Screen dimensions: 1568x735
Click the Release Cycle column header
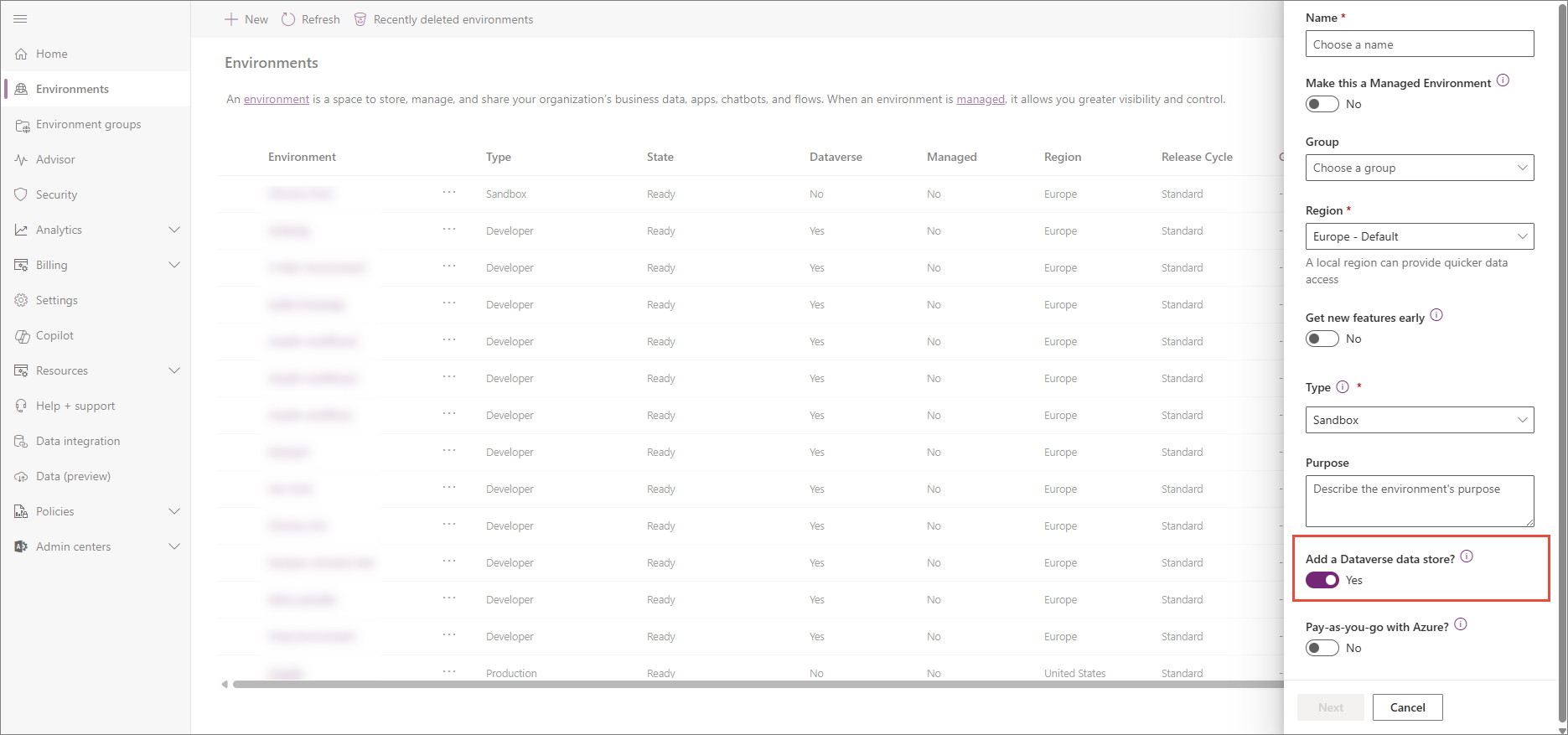(1197, 157)
